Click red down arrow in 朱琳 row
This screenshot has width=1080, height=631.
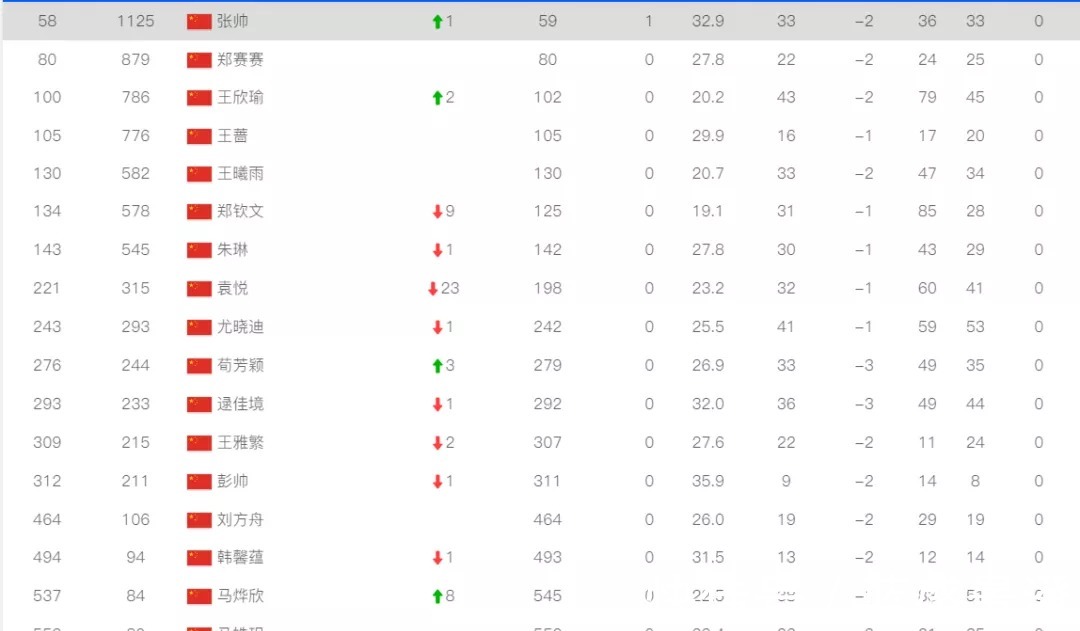point(437,251)
